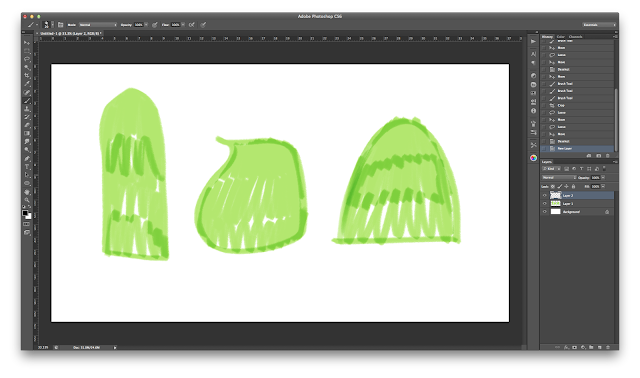Choose the Crop tool

[x=27, y=76]
